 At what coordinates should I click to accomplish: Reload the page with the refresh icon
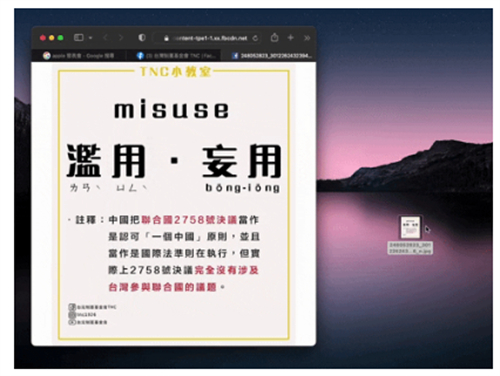[x=255, y=38]
